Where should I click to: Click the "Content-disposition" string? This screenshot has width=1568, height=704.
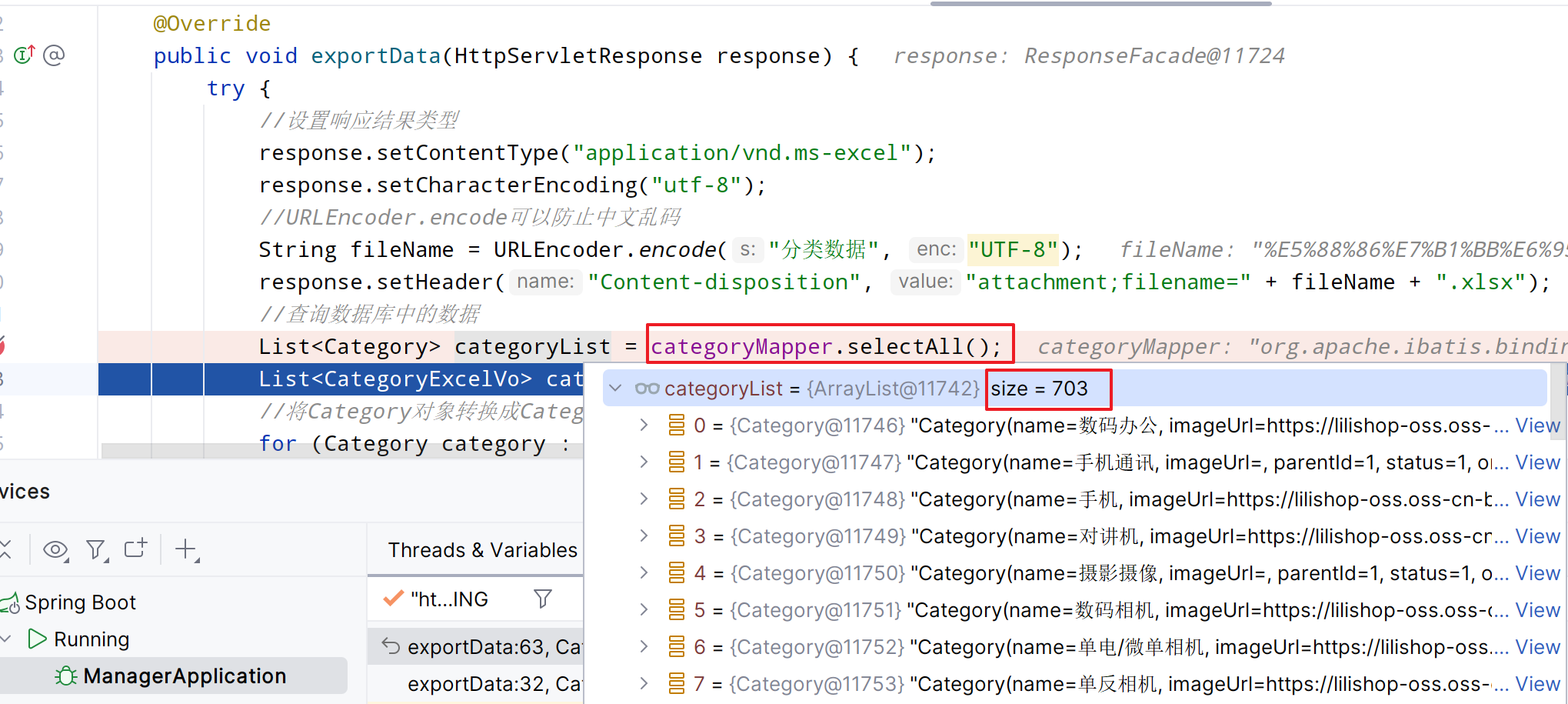click(x=724, y=282)
